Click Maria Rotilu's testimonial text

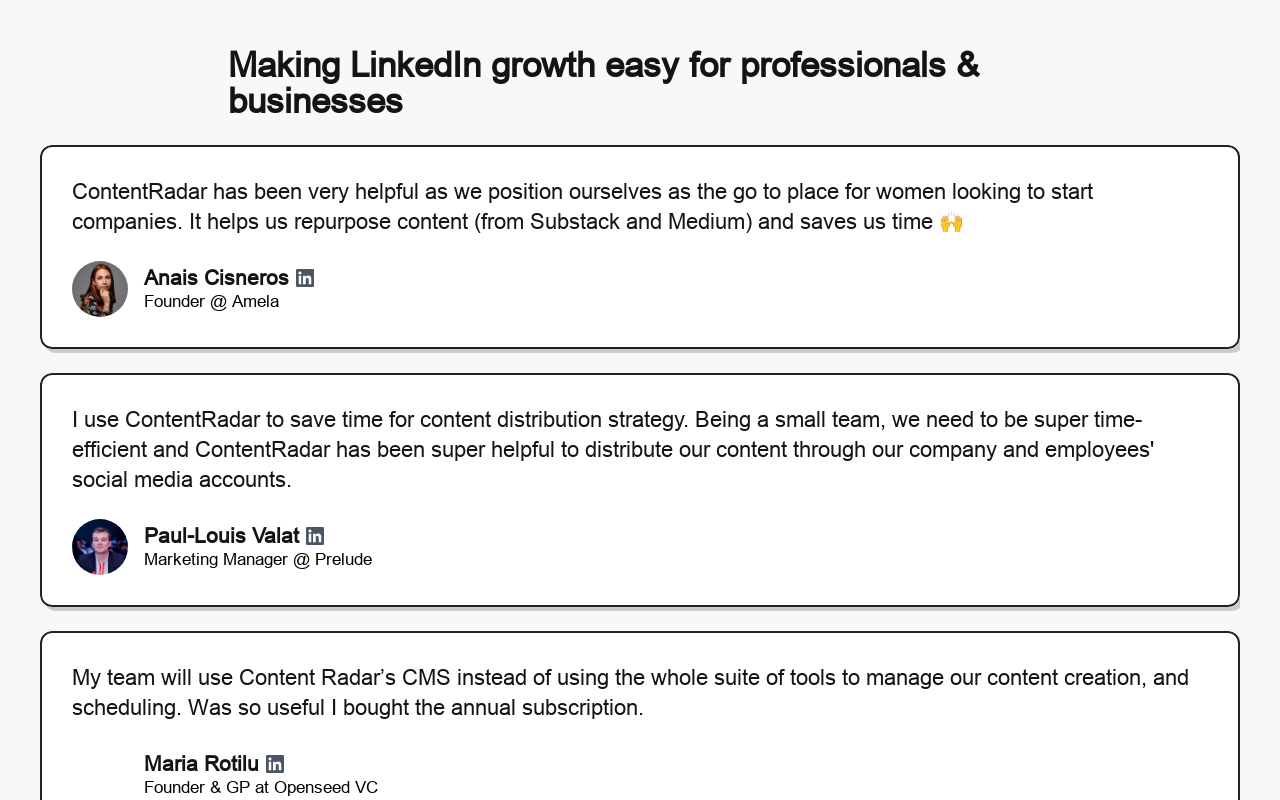coord(630,692)
